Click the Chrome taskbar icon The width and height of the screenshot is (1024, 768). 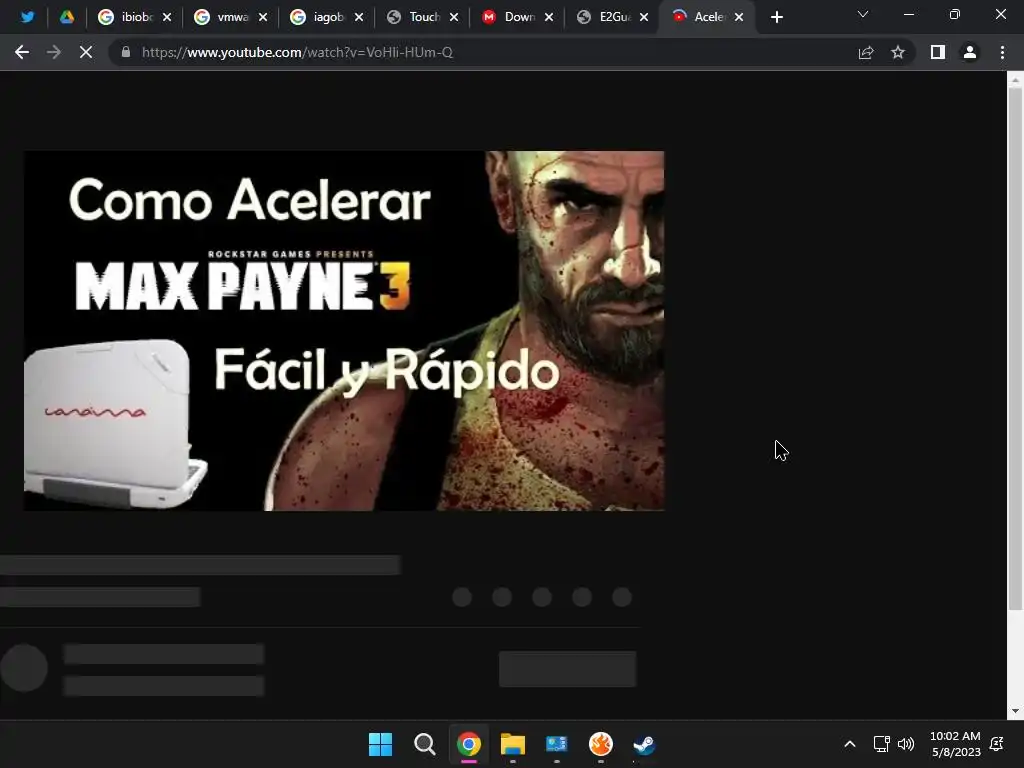click(468, 744)
